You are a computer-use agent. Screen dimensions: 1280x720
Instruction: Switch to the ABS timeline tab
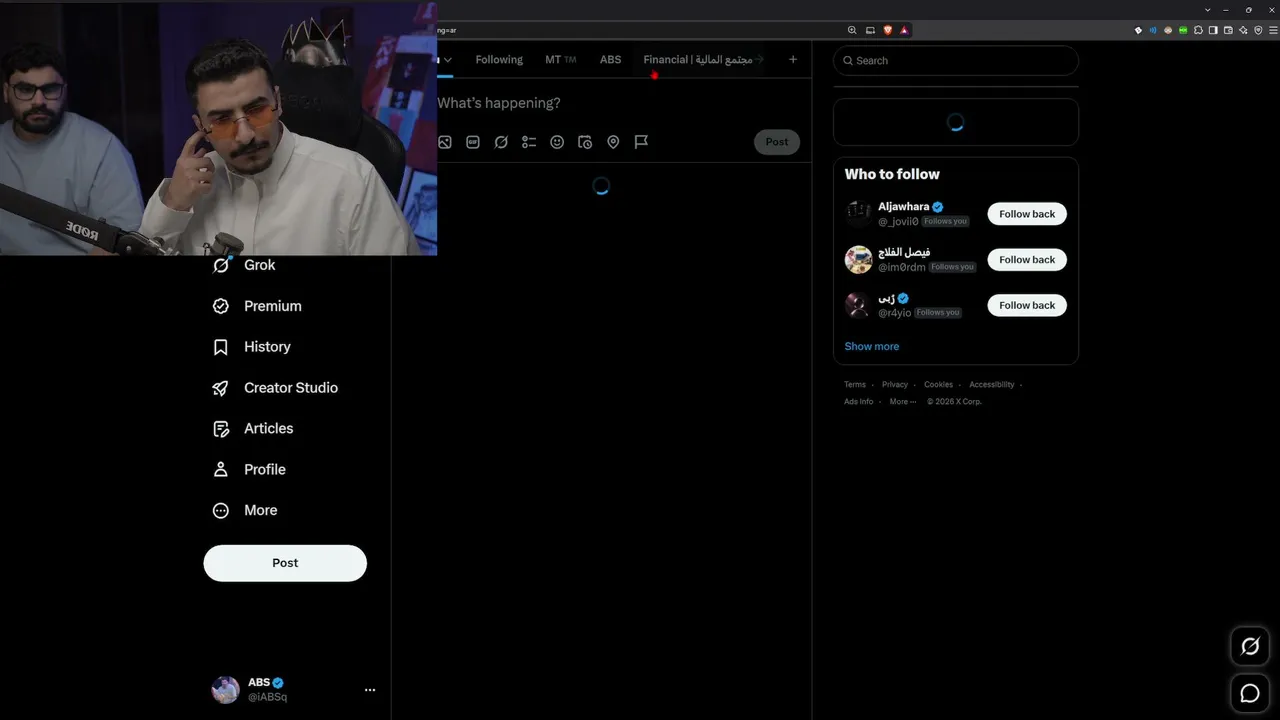coord(610,60)
